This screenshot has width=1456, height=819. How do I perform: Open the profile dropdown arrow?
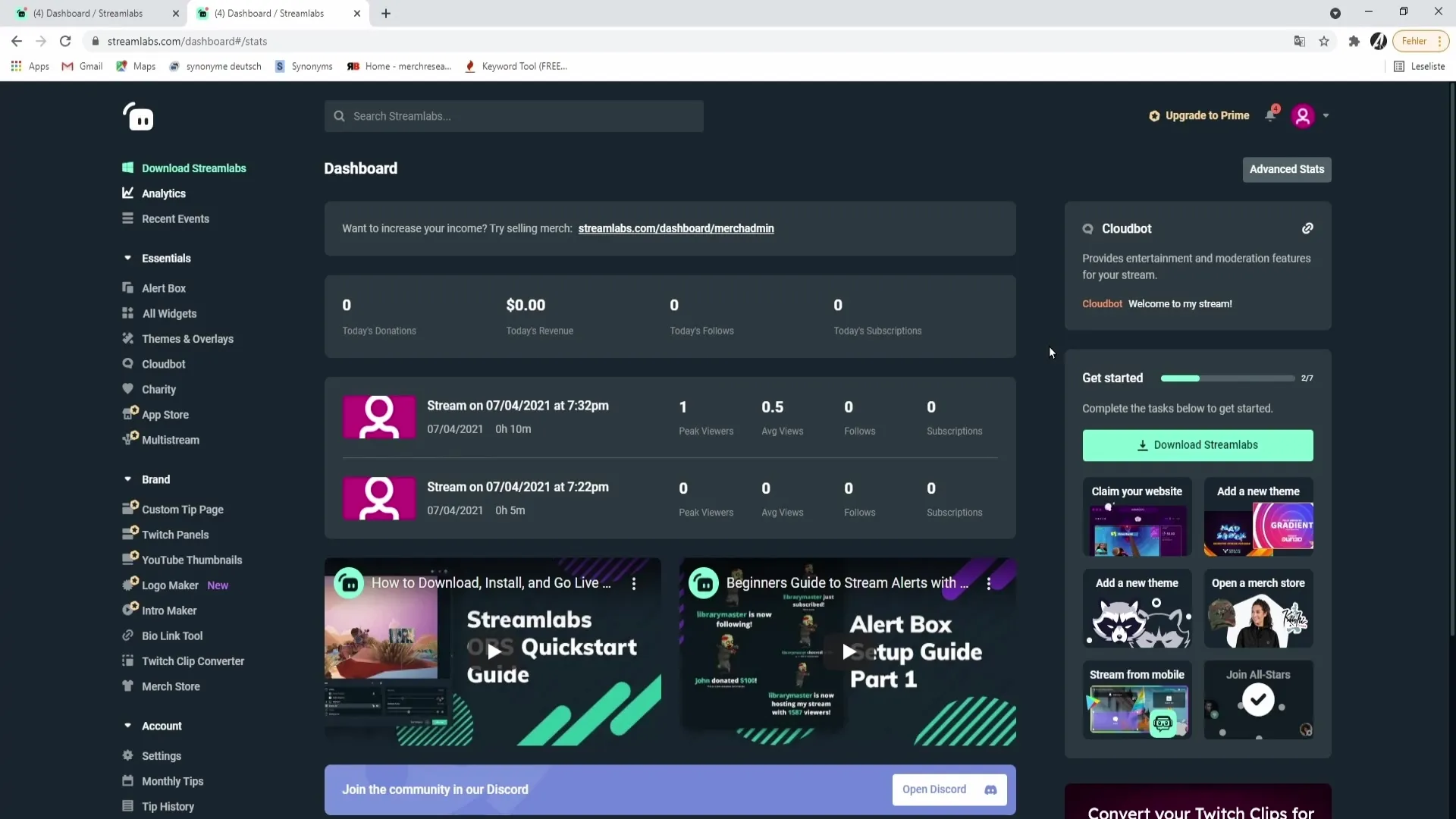pyautogui.click(x=1326, y=116)
